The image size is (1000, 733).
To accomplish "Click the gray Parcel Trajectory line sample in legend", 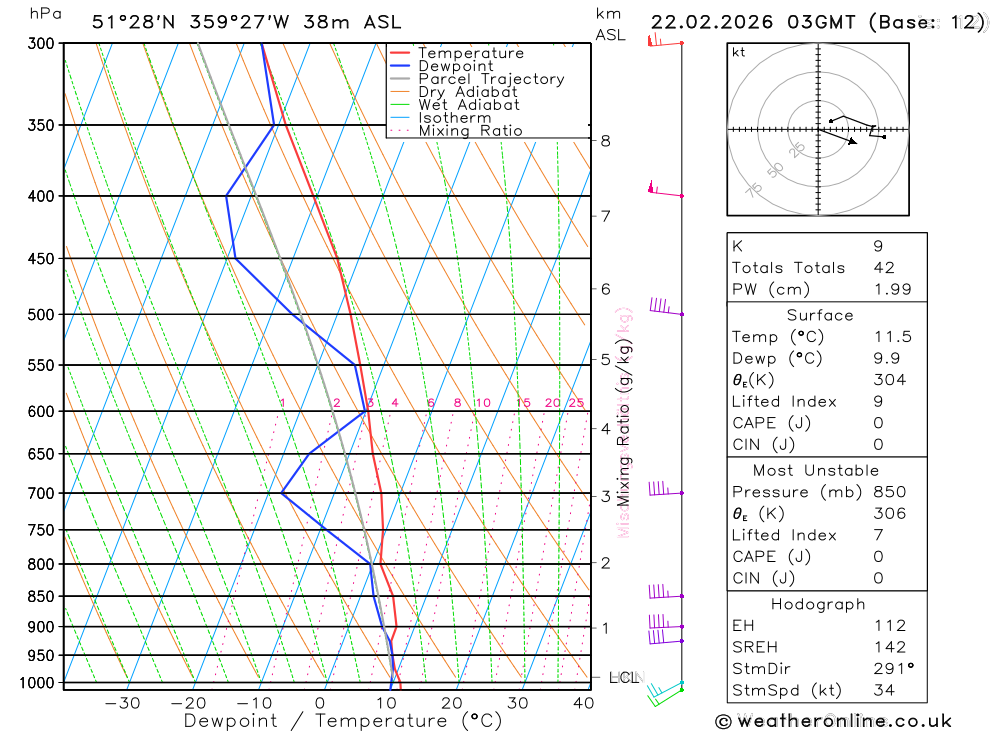I will pyautogui.click(x=400, y=79).
